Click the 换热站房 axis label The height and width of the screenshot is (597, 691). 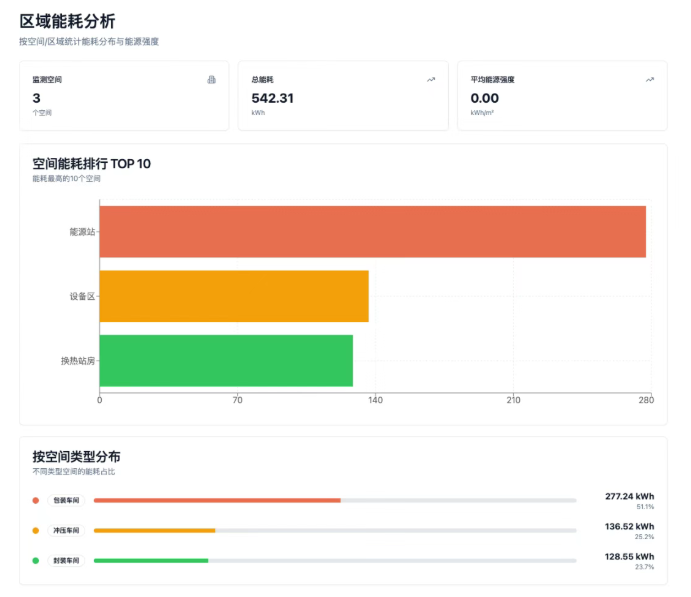point(78,361)
